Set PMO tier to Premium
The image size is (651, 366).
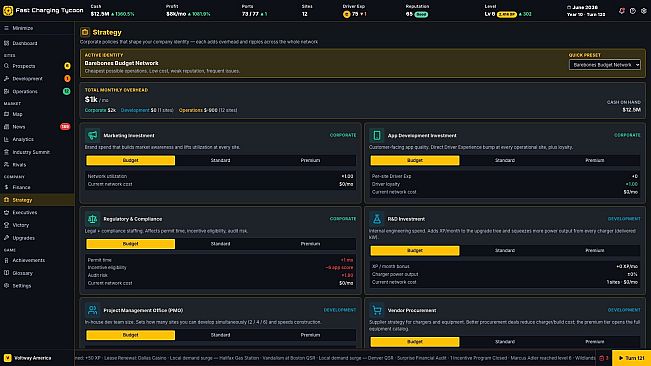pos(310,335)
